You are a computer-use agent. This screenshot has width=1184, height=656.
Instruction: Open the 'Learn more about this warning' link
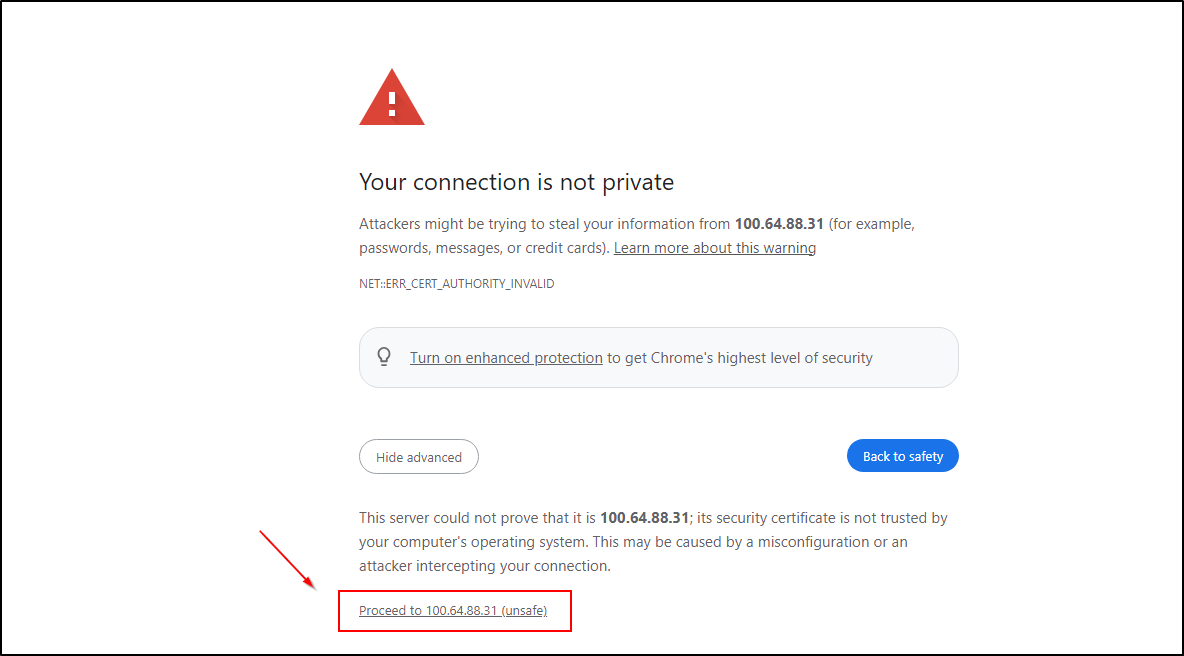[714, 248]
